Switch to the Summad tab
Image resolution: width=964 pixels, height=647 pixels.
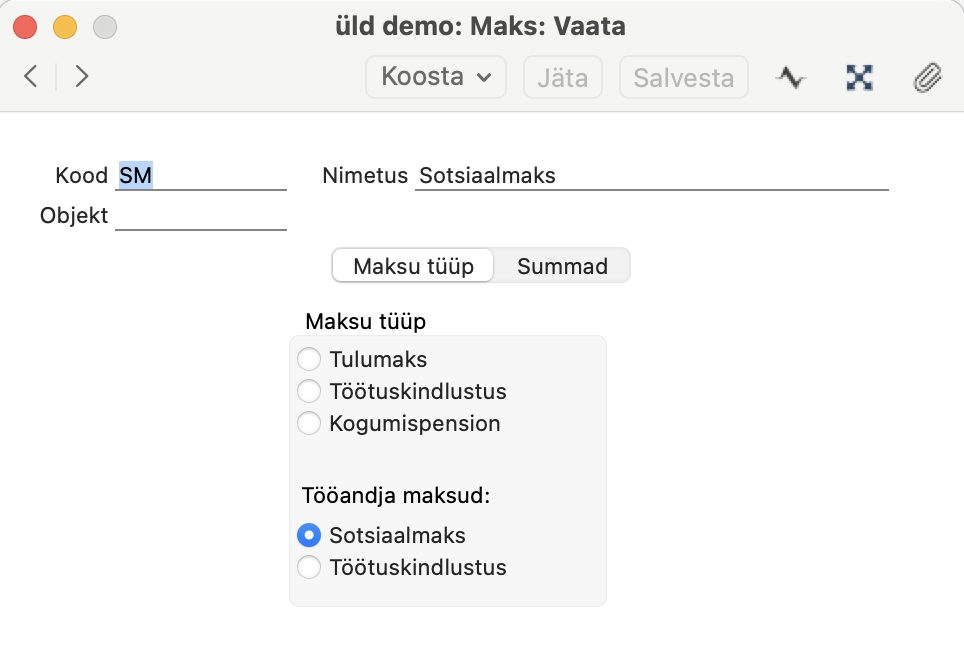(x=562, y=266)
